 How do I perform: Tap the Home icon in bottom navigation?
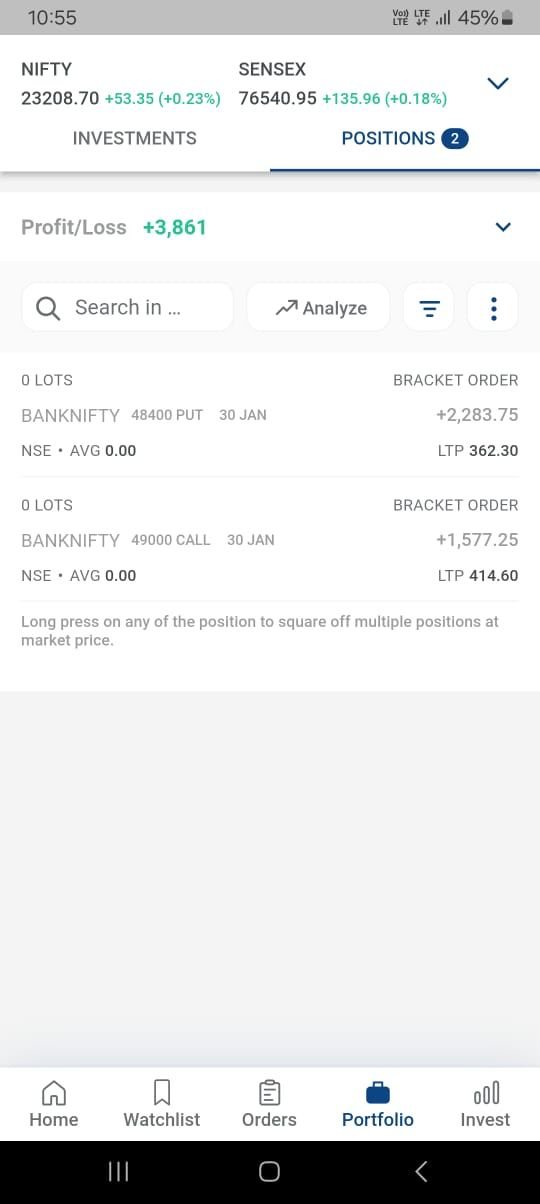pos(54,1092)
